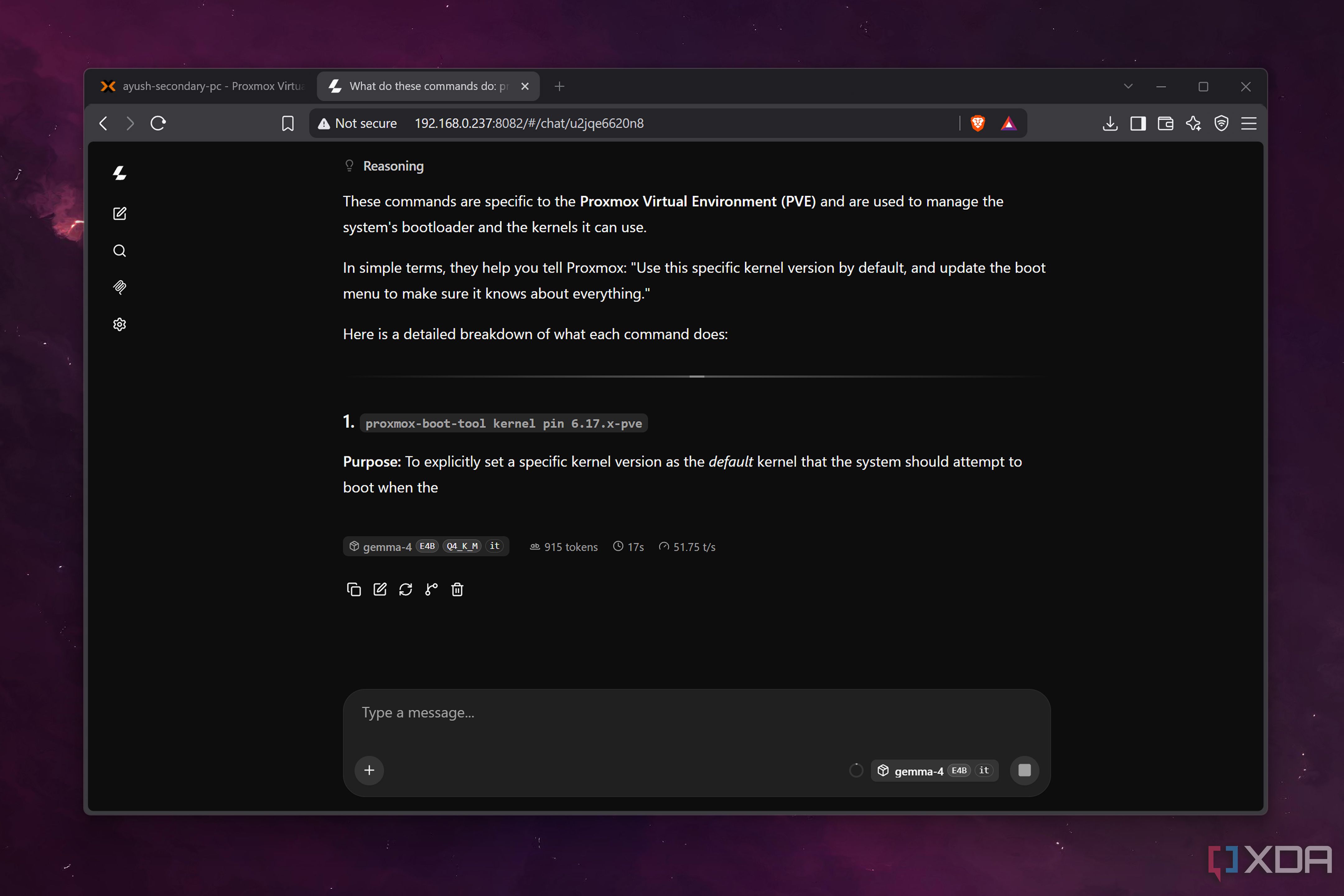This screenshot has height=896, width=1344.
Task: Expand the tab search dropdown chevron
Action: click(x=1128, y=86)
